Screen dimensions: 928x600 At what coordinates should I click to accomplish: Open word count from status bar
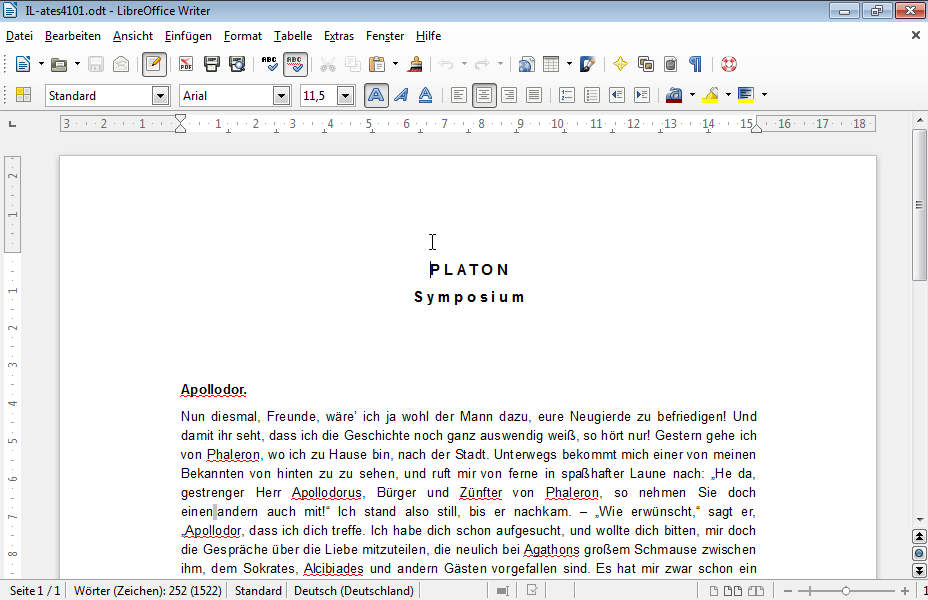pyautogui.click(x=147, y=591)
